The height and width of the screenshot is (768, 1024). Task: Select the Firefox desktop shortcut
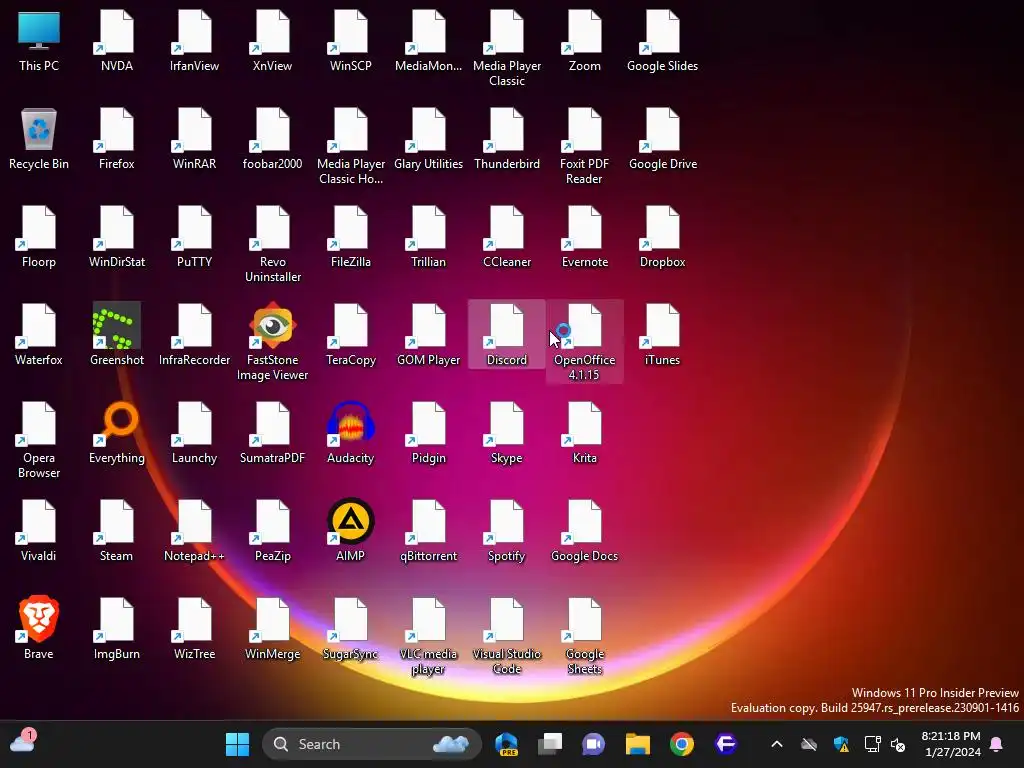(117, 139)
